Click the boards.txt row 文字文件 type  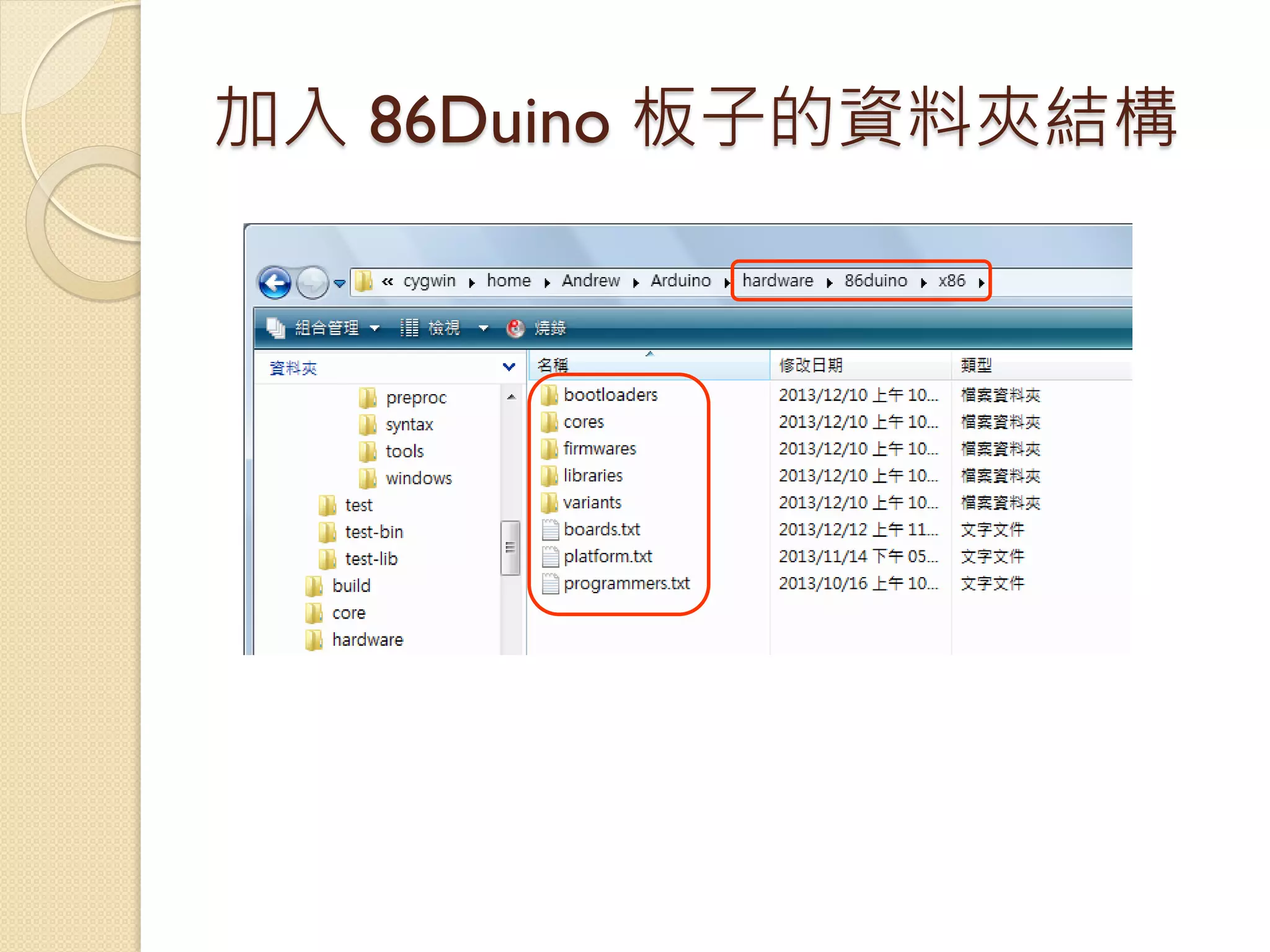(992, 529)
